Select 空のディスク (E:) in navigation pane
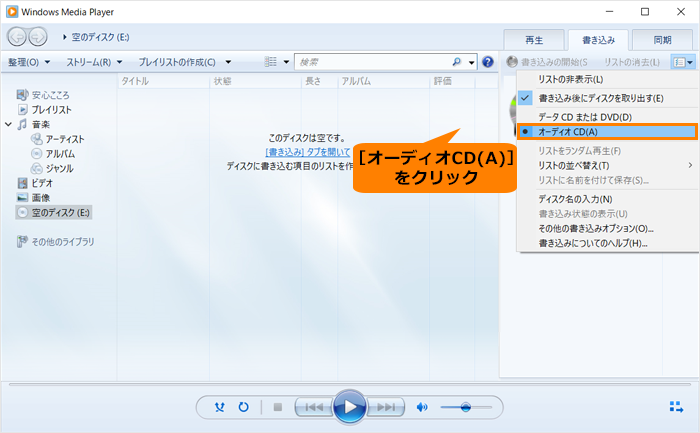700x433 pixels. pos(54,212)
